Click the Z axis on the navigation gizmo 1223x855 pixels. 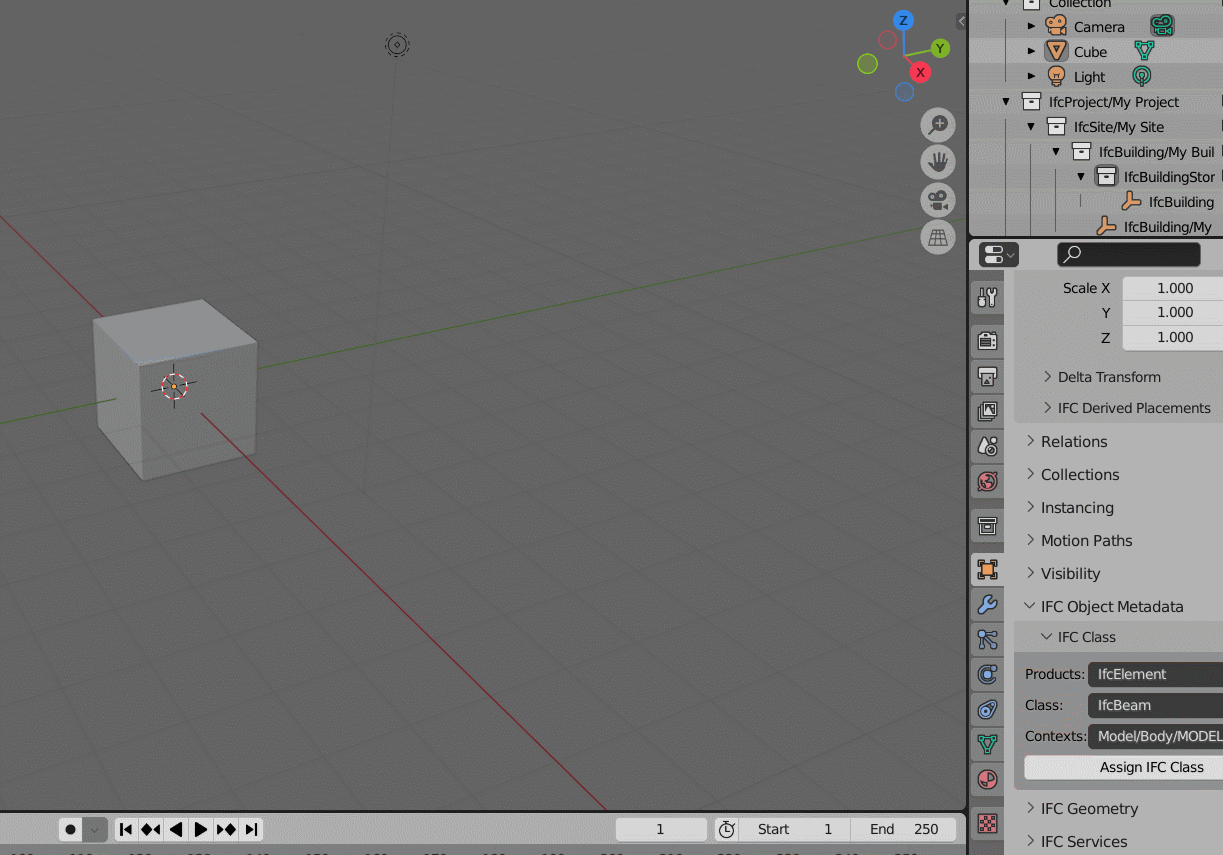click(903, 20)
